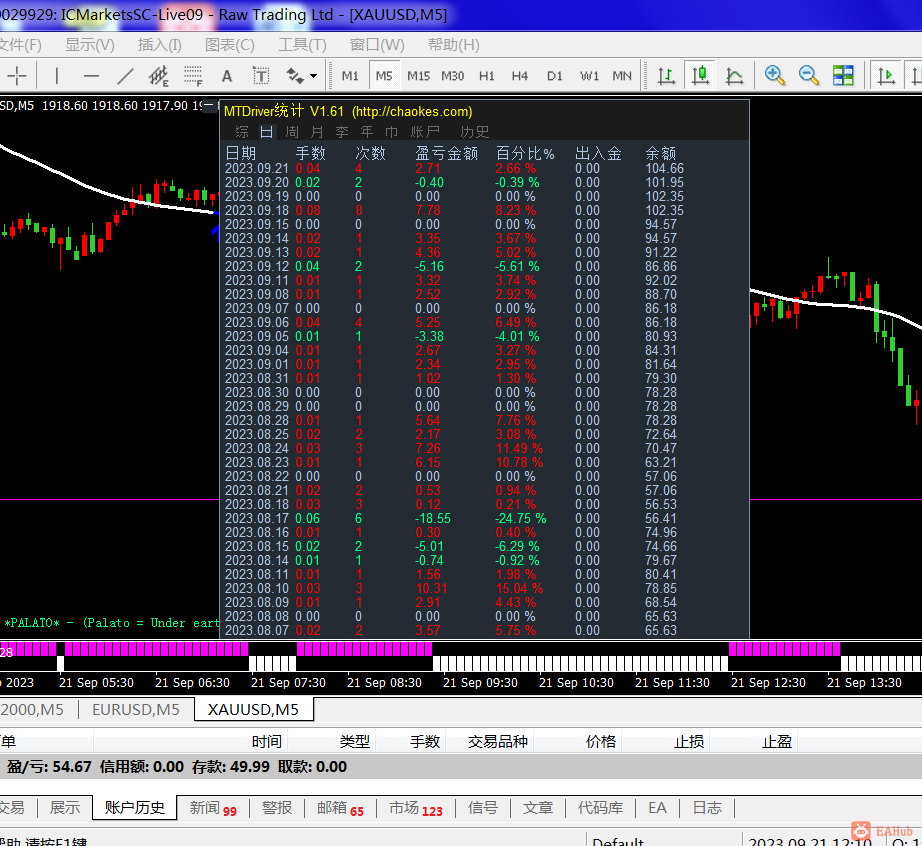
Task: Switch to the M5 timeframe
Action: [384, 76]
